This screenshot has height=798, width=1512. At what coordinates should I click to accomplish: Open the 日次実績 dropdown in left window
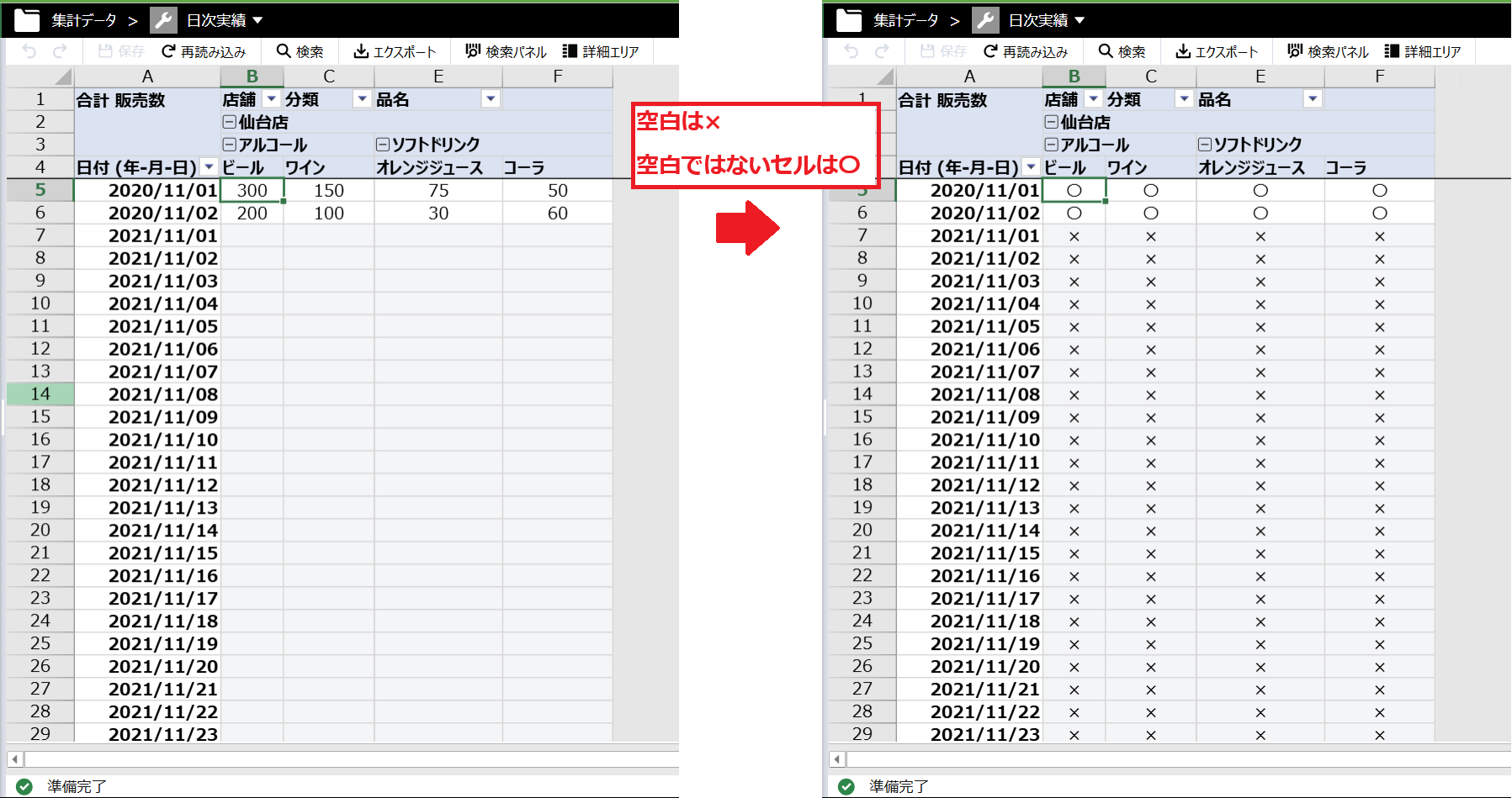point(257,20)
